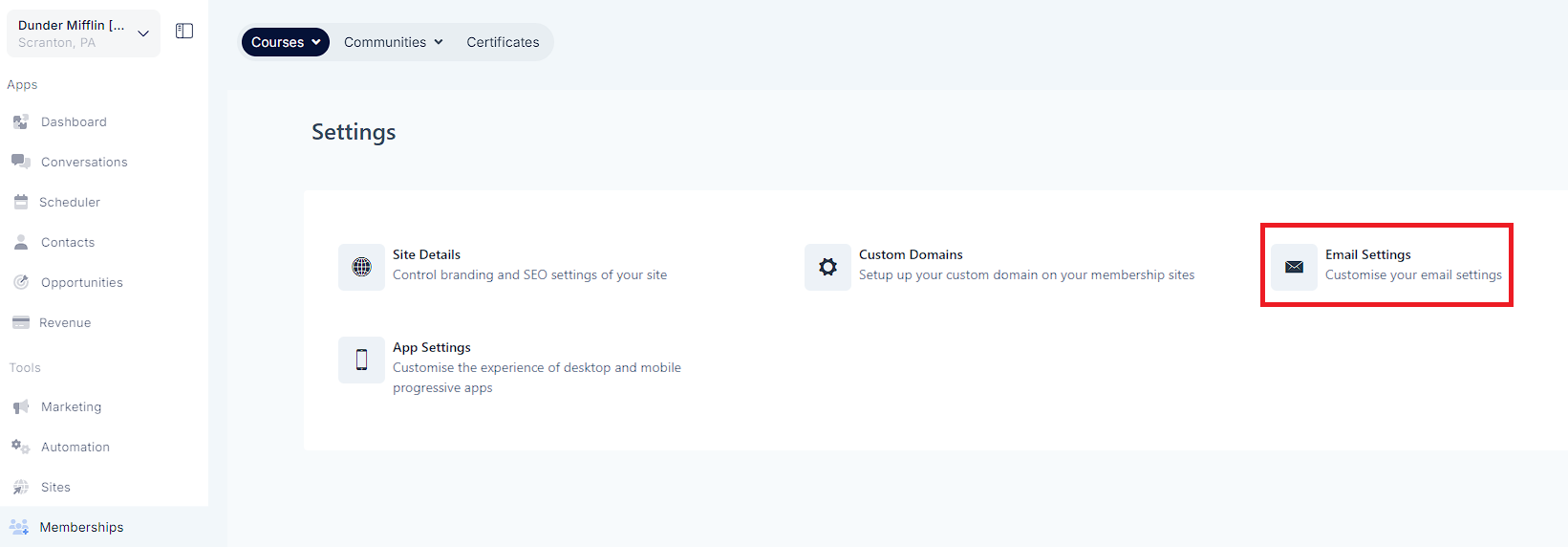
Task: Switch to the Certificates tab
Action: (x=503, y=42)
